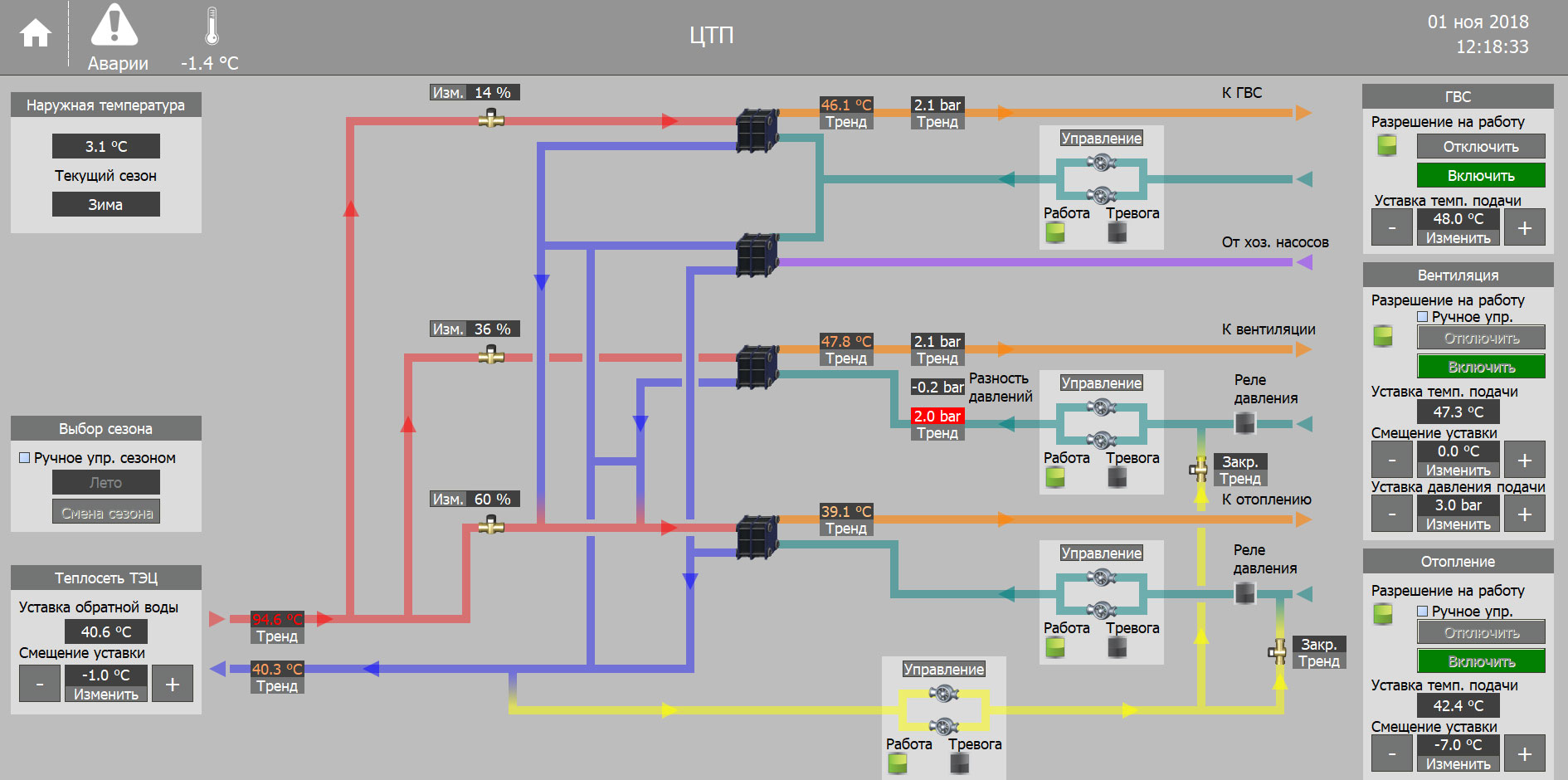
Task: Click the ventilation Реле давления sensor icon
Action: point(1244,423)
